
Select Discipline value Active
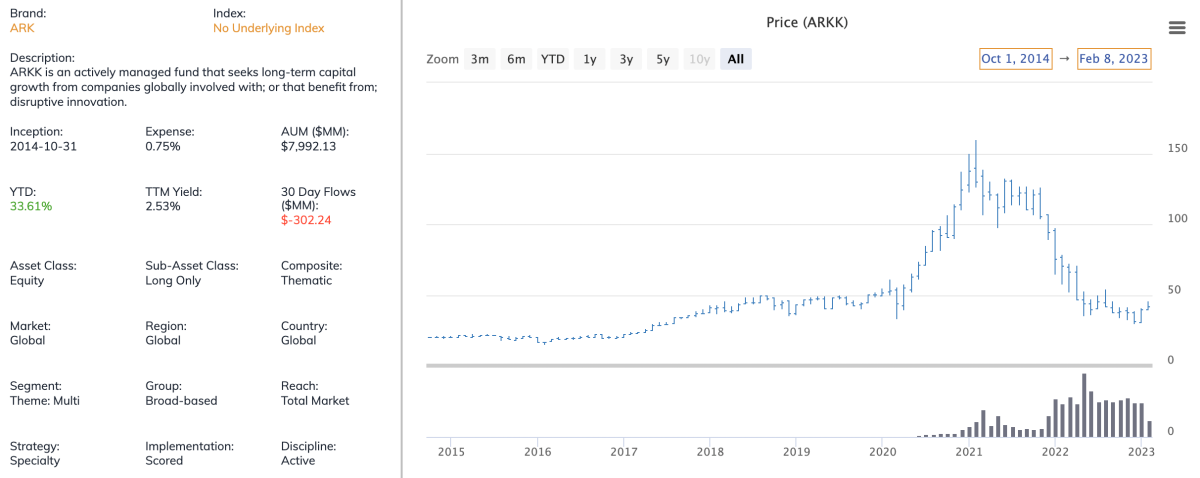[298, 460]
